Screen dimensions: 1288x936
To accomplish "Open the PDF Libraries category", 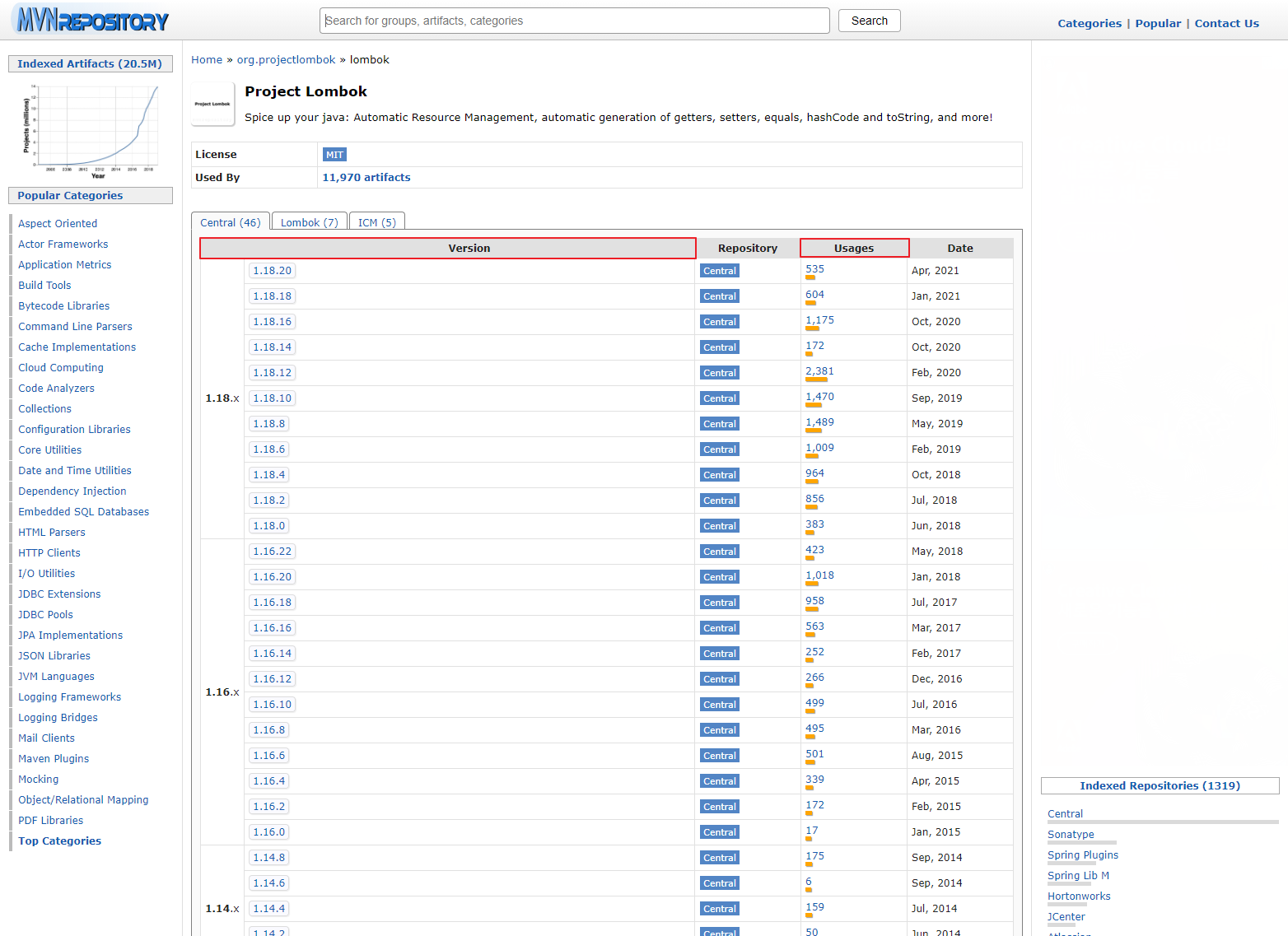I will point(51,821).
